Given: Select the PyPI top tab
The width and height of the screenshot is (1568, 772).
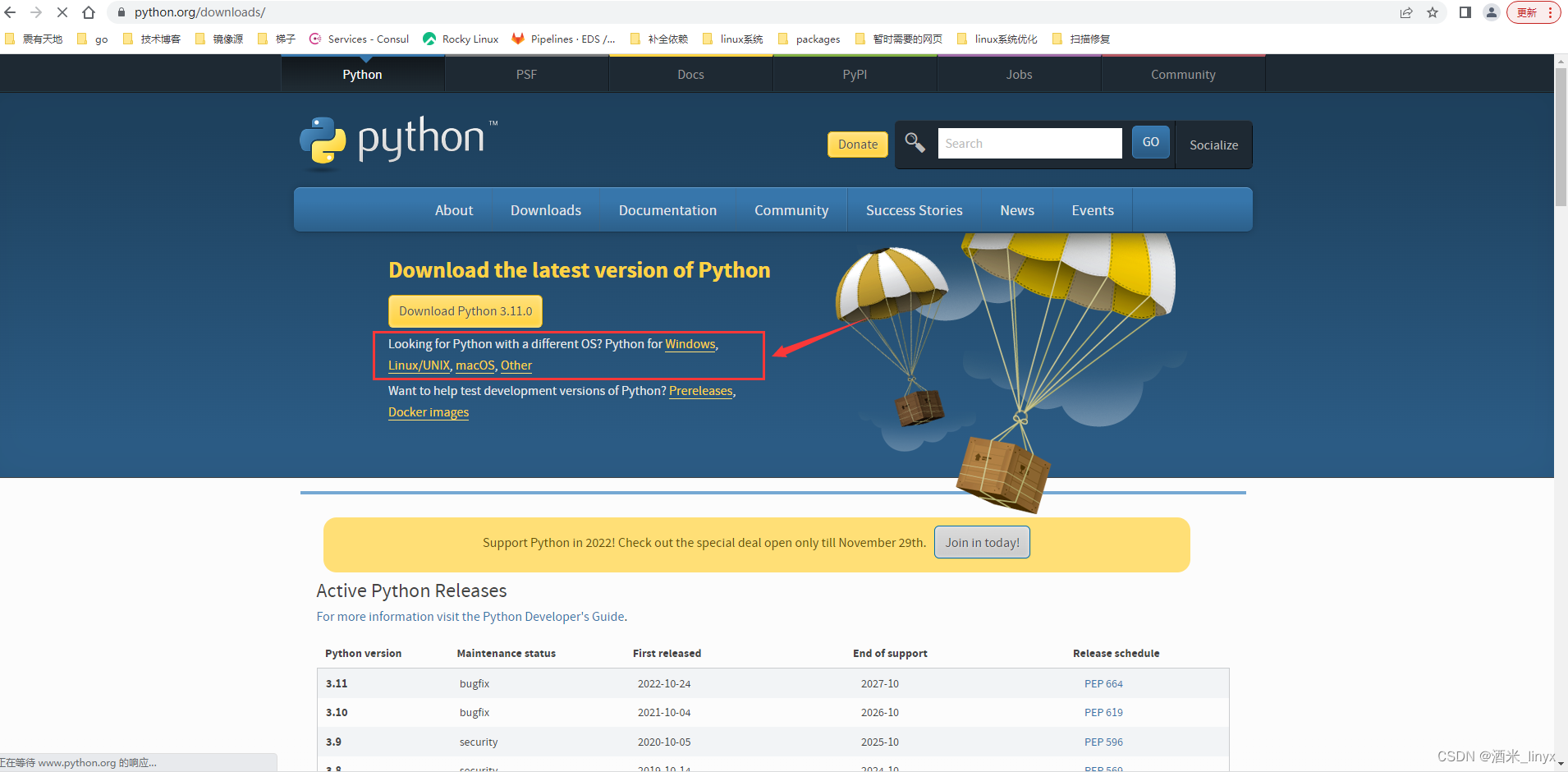Looking at the screenshot, I should click(x=855, y=74).
